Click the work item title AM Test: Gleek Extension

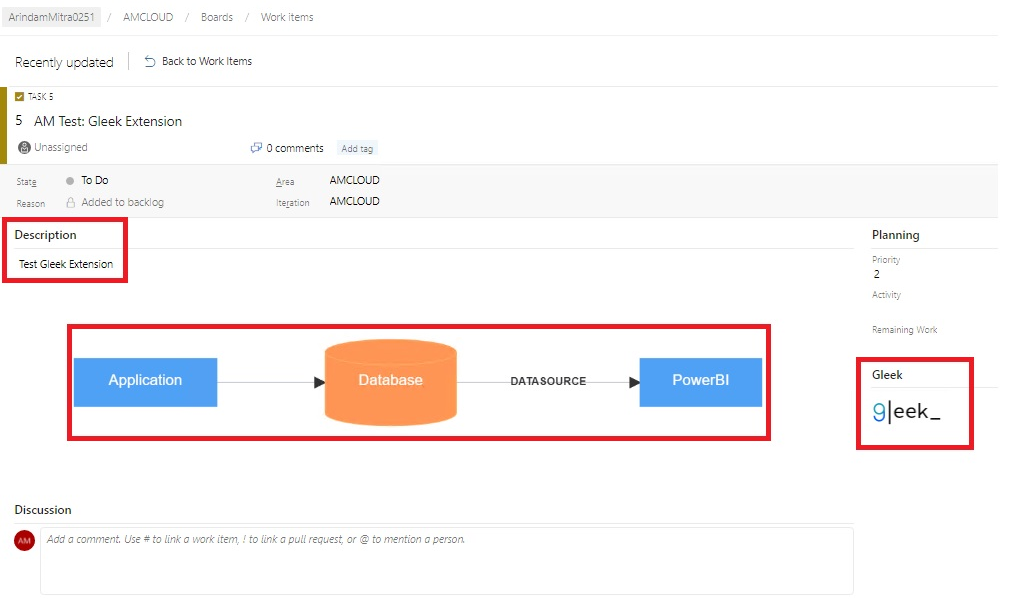click(x=108, y=121)
